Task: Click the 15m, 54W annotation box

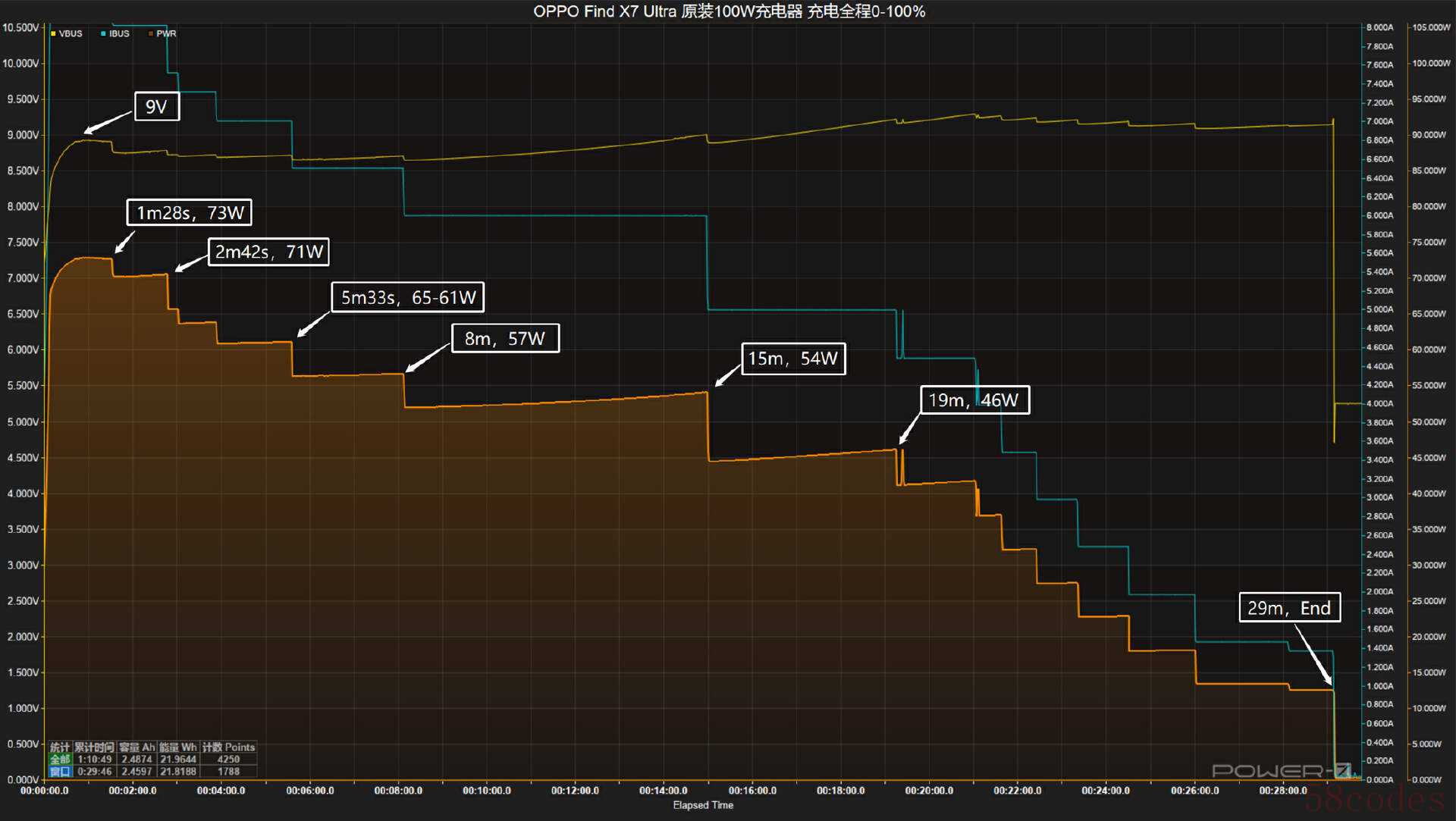Action: 792,359
